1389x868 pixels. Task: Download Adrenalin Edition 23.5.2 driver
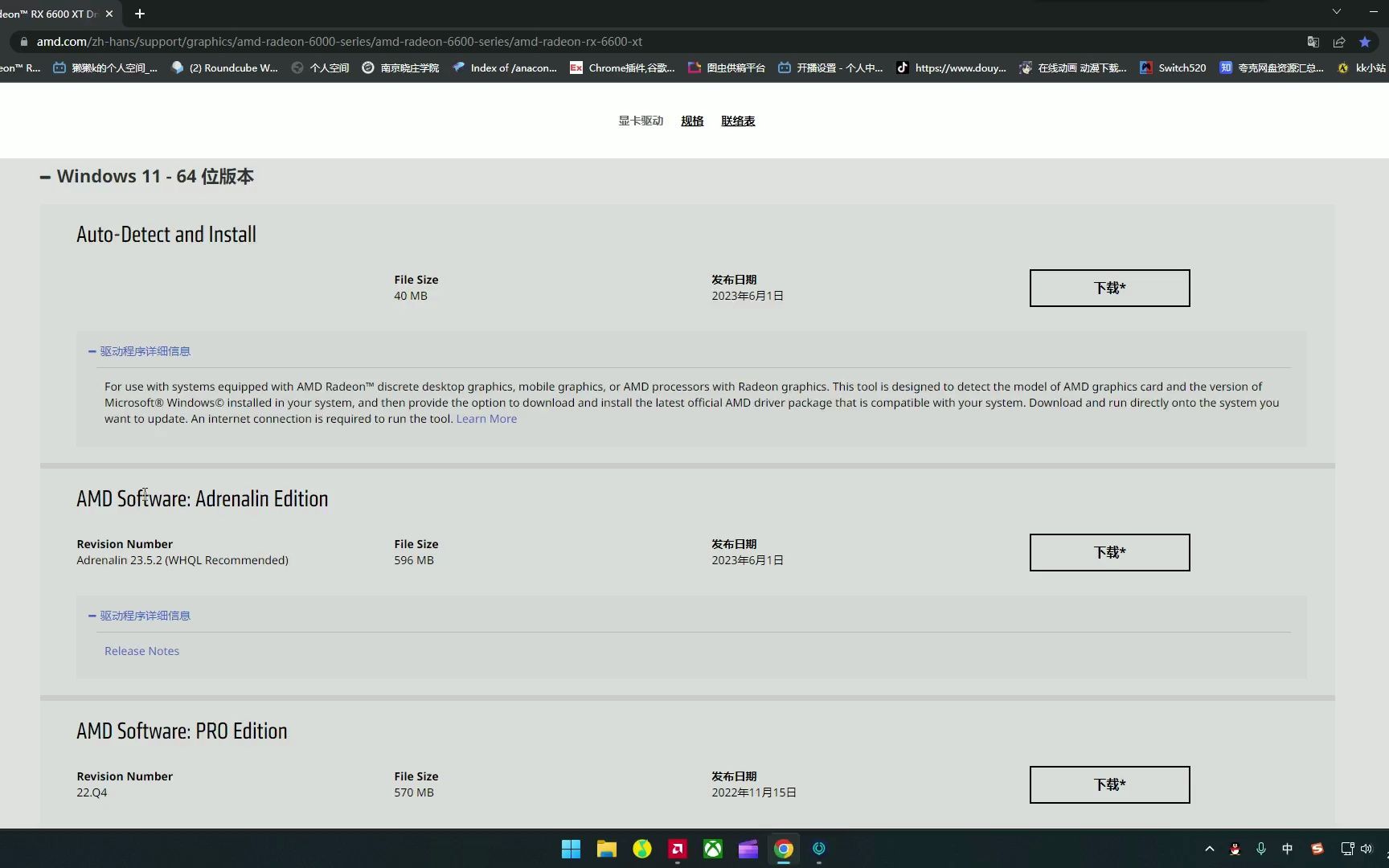[1109, 552]
